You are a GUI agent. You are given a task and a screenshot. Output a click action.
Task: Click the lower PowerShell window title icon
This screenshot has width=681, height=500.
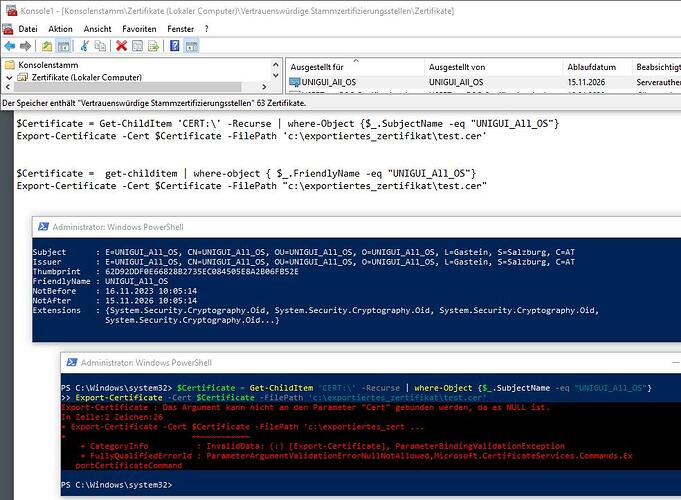click(x=72, y=362)
